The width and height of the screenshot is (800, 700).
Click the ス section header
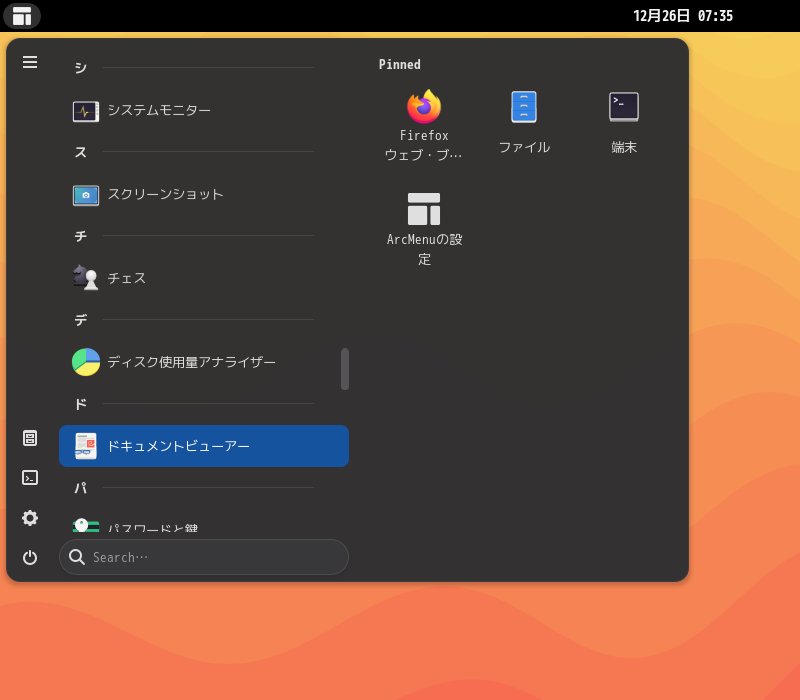pyautogui.click(x=81, y=152)
